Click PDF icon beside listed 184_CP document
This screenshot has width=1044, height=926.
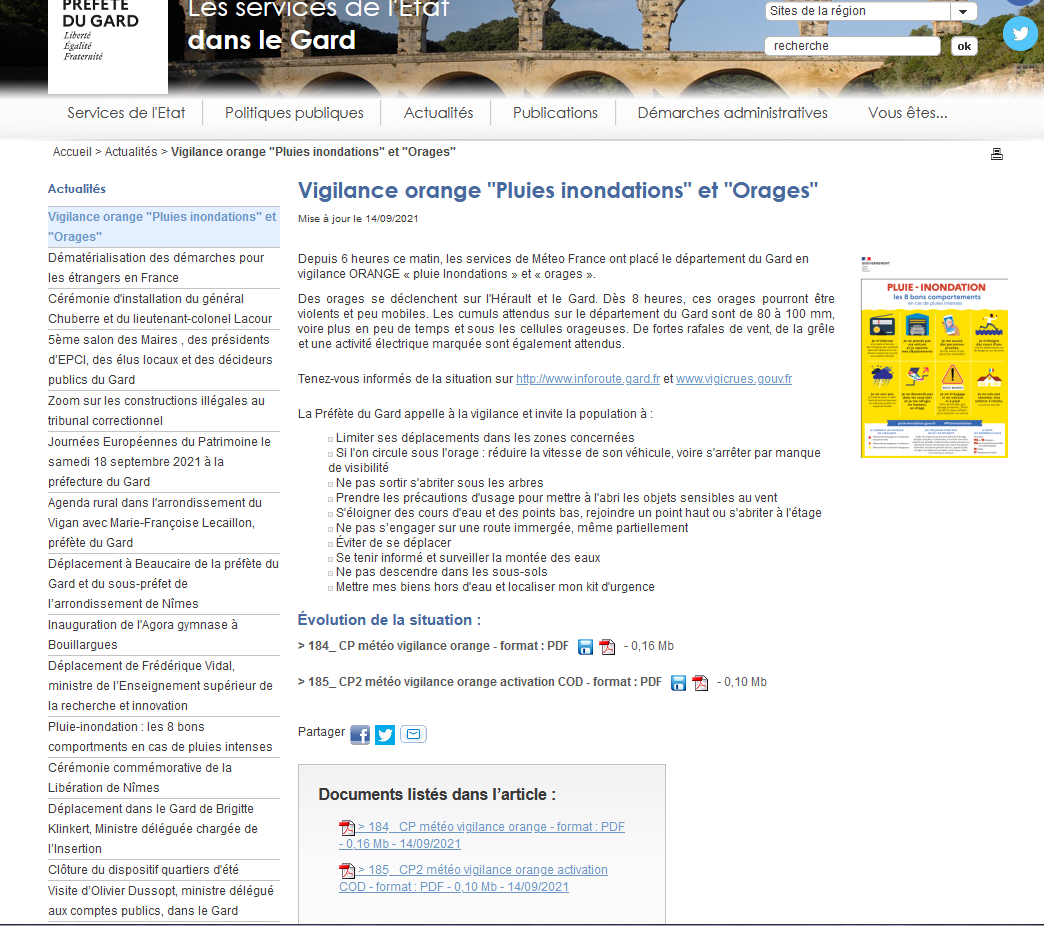click(x=347, y=827)
